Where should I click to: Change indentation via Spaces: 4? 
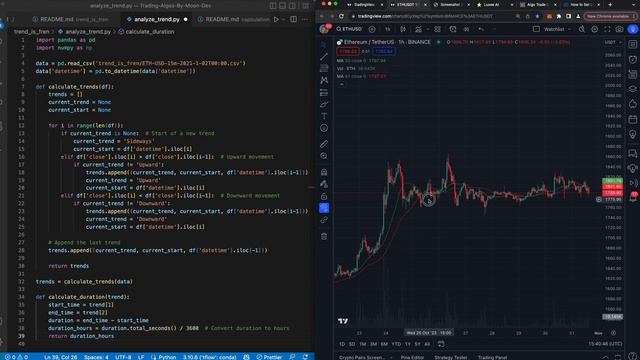pos(96,357)
